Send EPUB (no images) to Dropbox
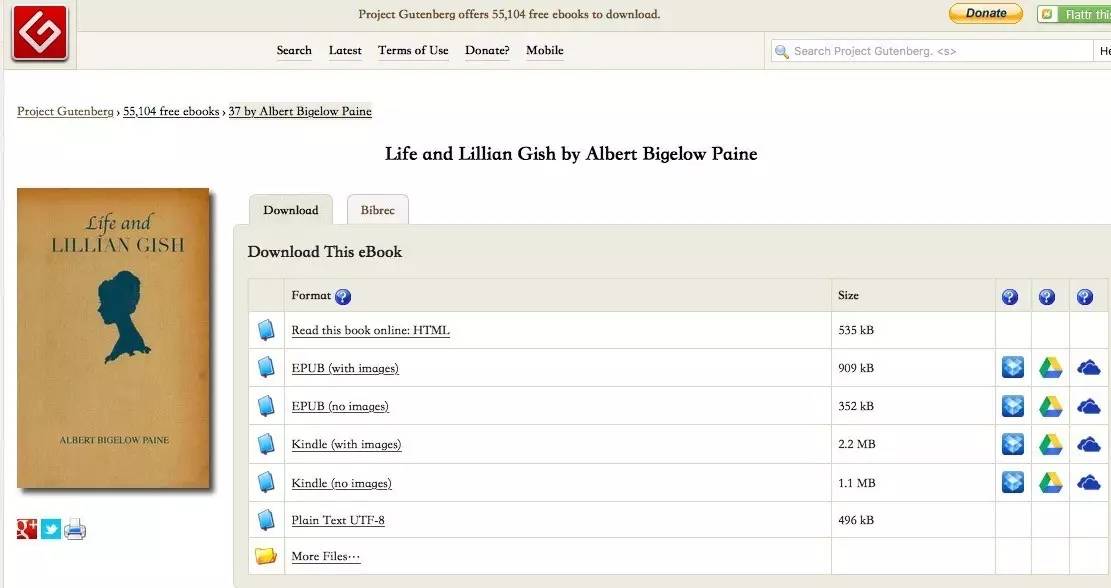 tap(1013, 405)
